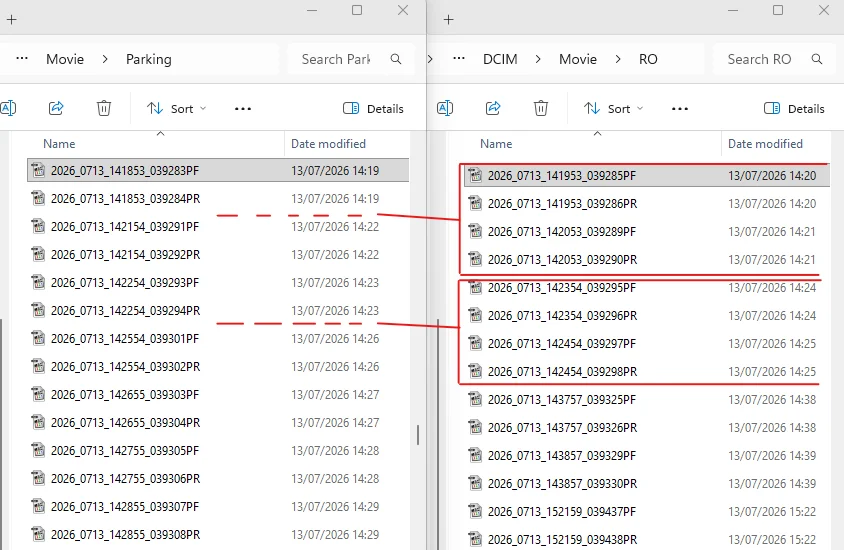The image size is (844, 550).
Task: Select file 2026_0713_142855_039308PR
Action: pyautogui.click(x=218, y=534)
